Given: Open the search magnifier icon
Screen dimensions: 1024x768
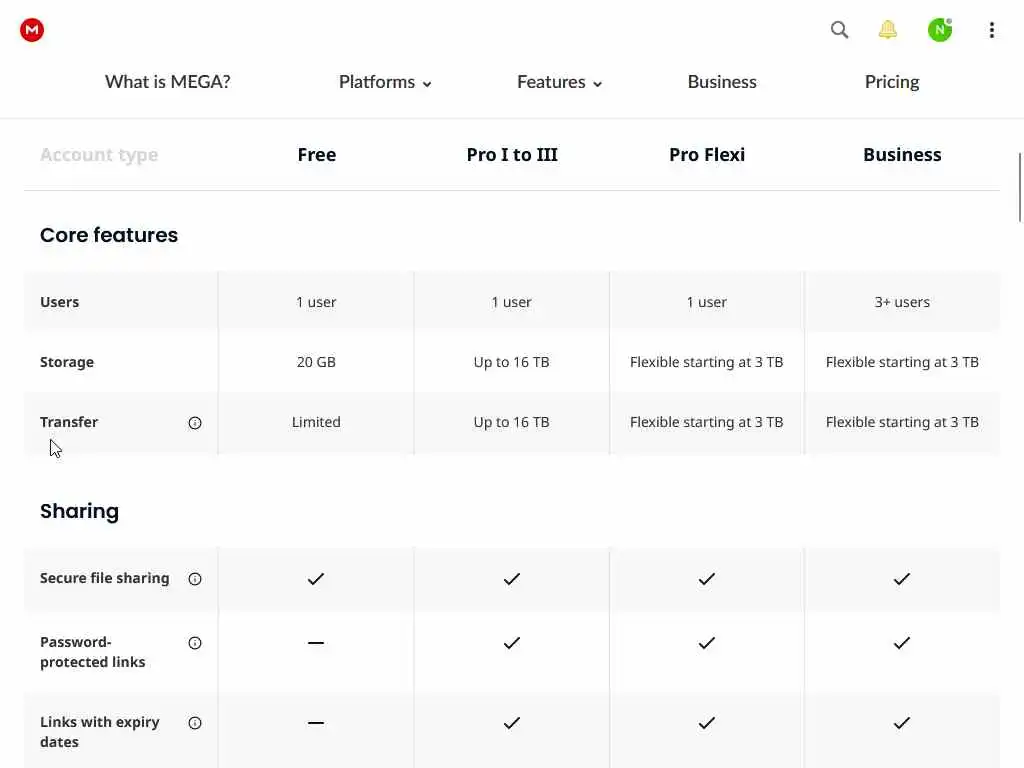Looking at the screenshot, I should click(840, 30).
